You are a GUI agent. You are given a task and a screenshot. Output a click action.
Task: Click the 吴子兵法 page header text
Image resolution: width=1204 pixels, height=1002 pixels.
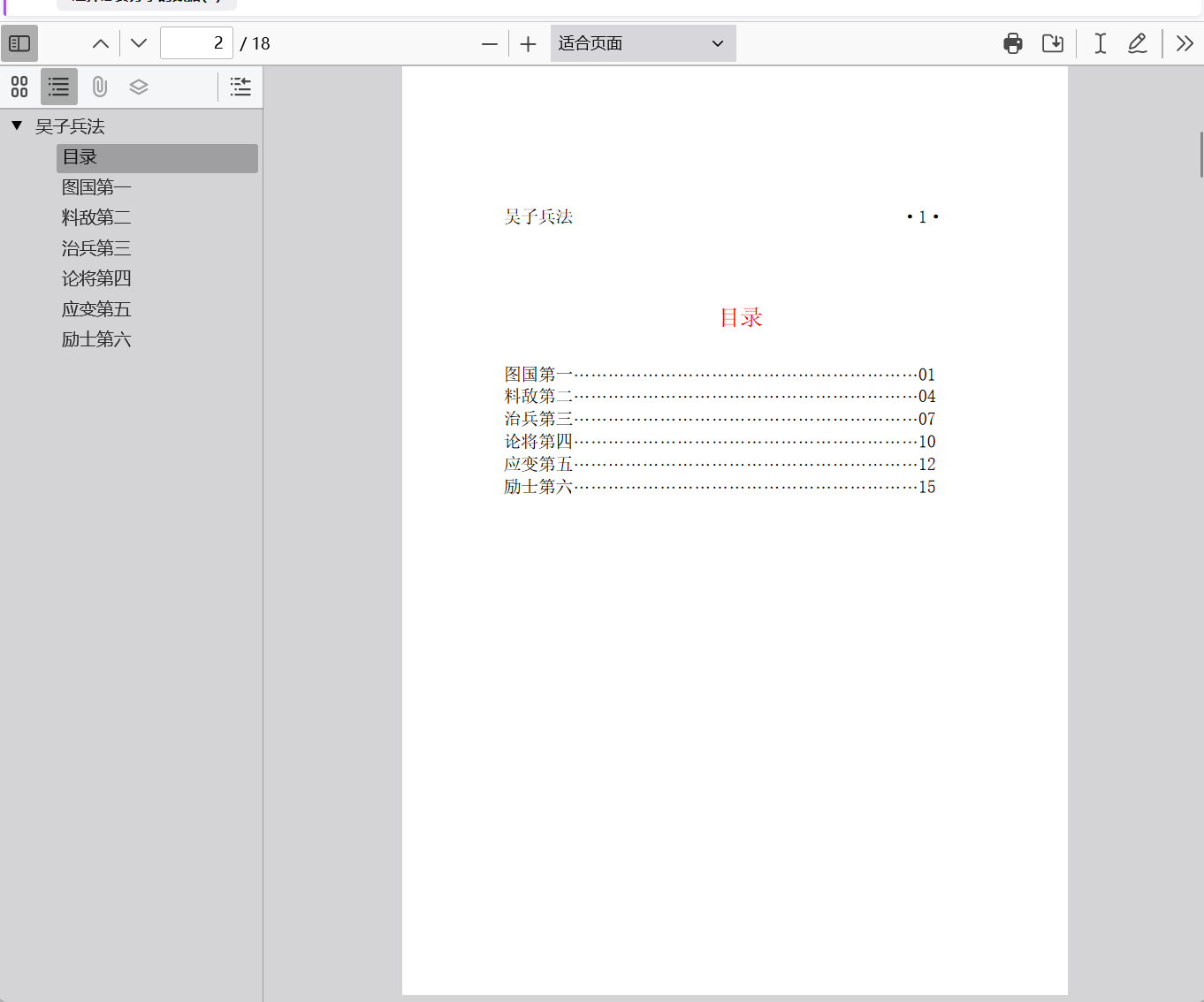538,216
